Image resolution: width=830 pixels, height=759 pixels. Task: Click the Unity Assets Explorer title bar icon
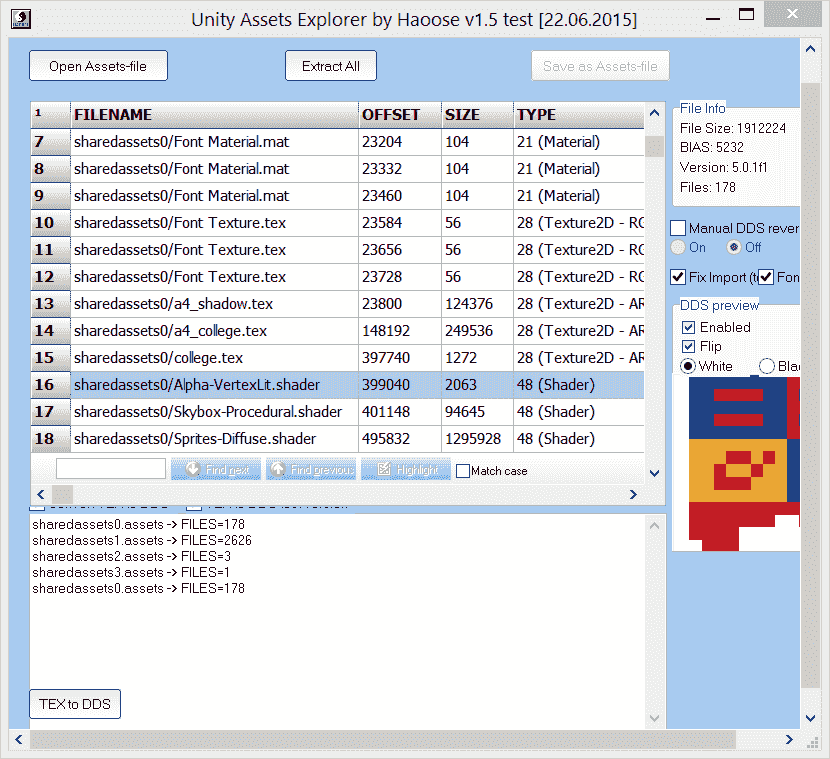tap(20, 19)
